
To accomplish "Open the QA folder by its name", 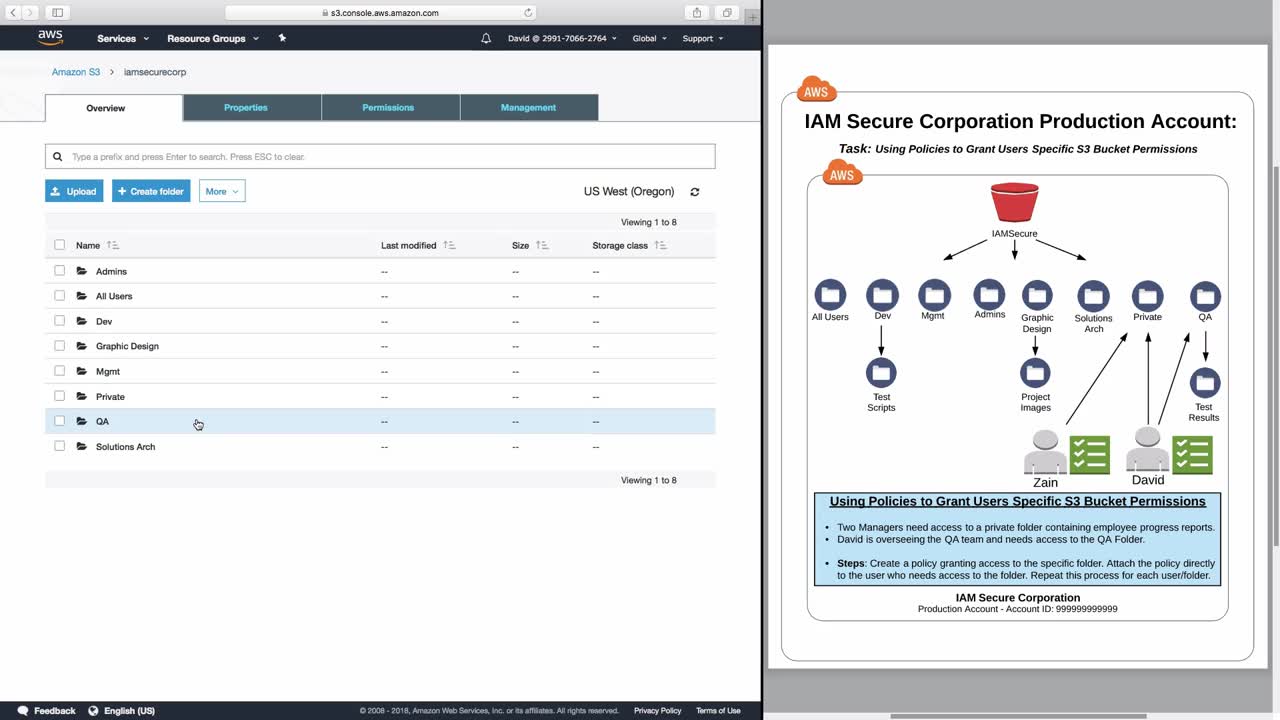I will (102, 422).
